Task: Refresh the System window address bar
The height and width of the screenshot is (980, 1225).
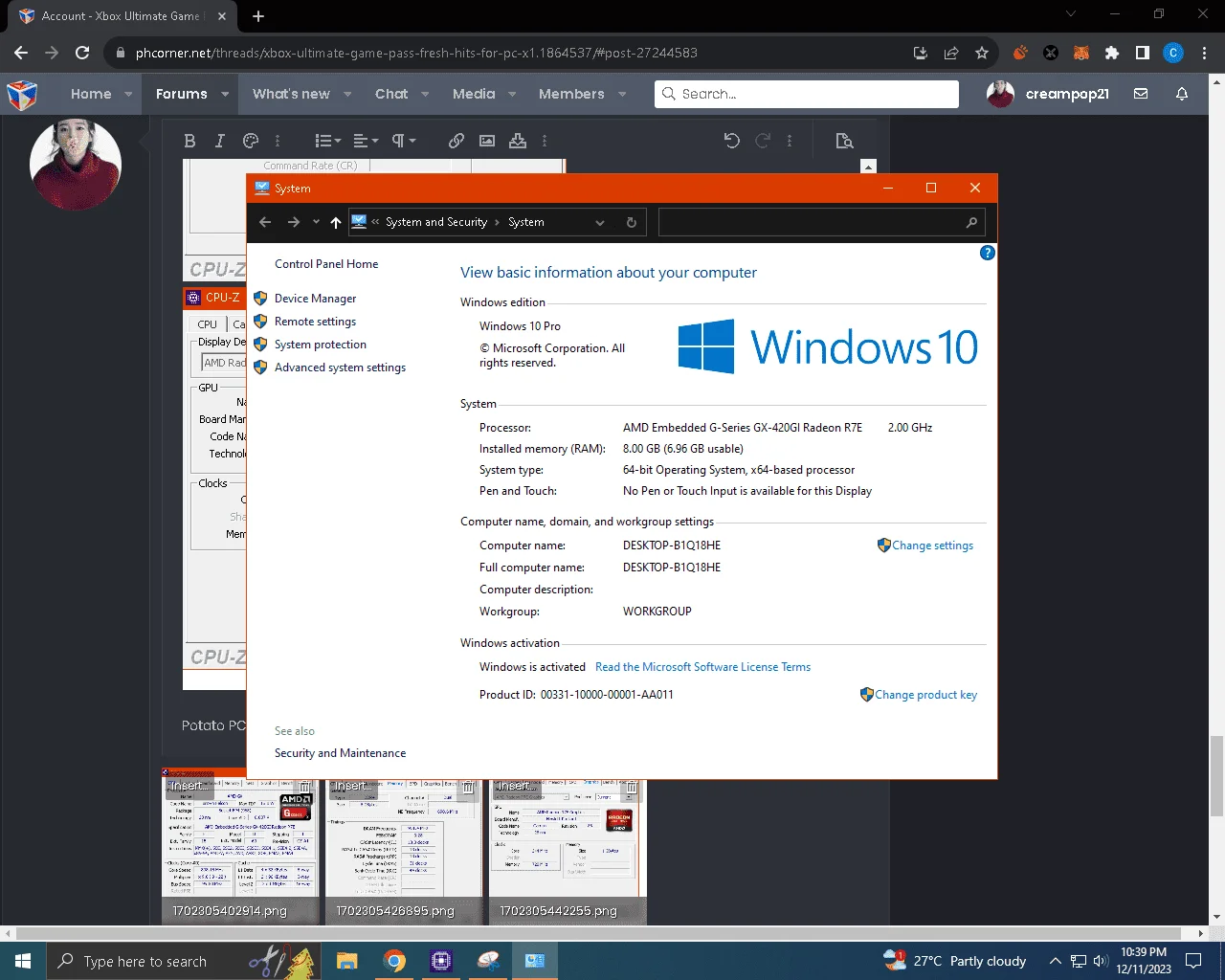Action: click(x=631, y=222)
